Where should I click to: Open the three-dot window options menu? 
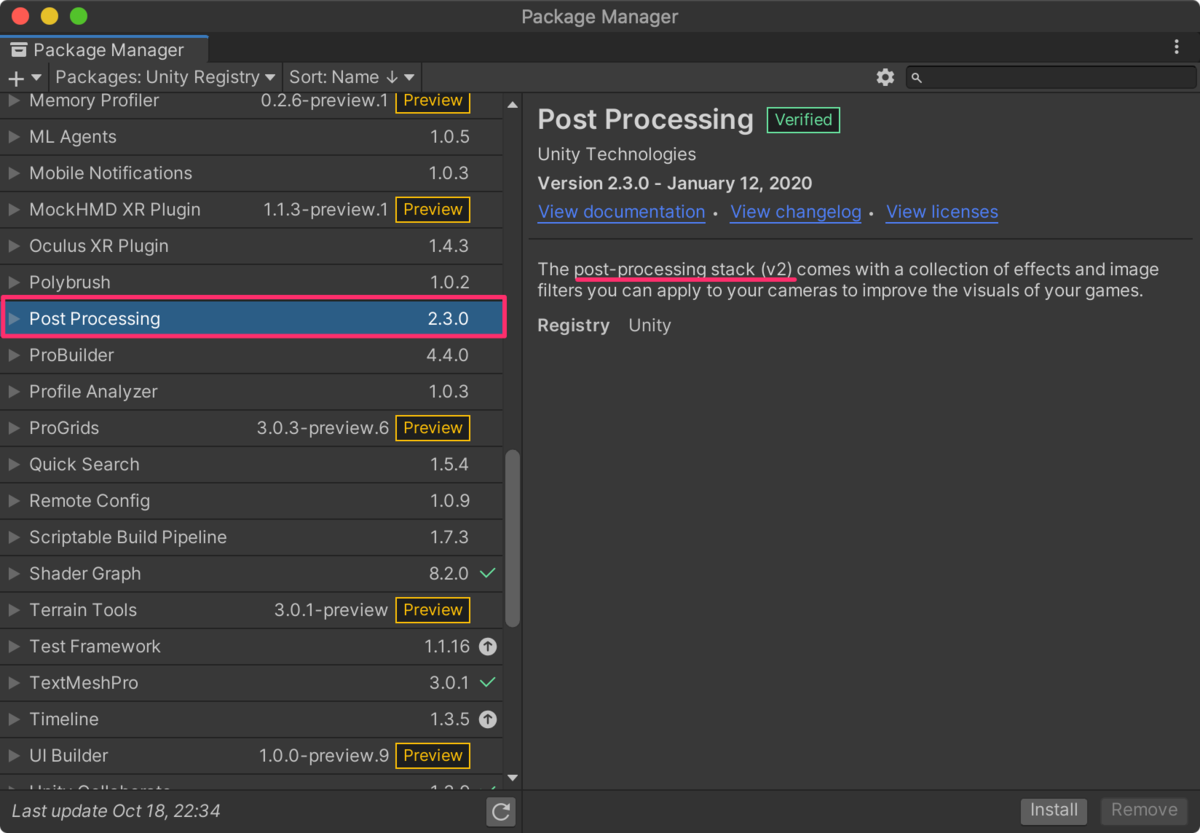[x=1177, y=47]
